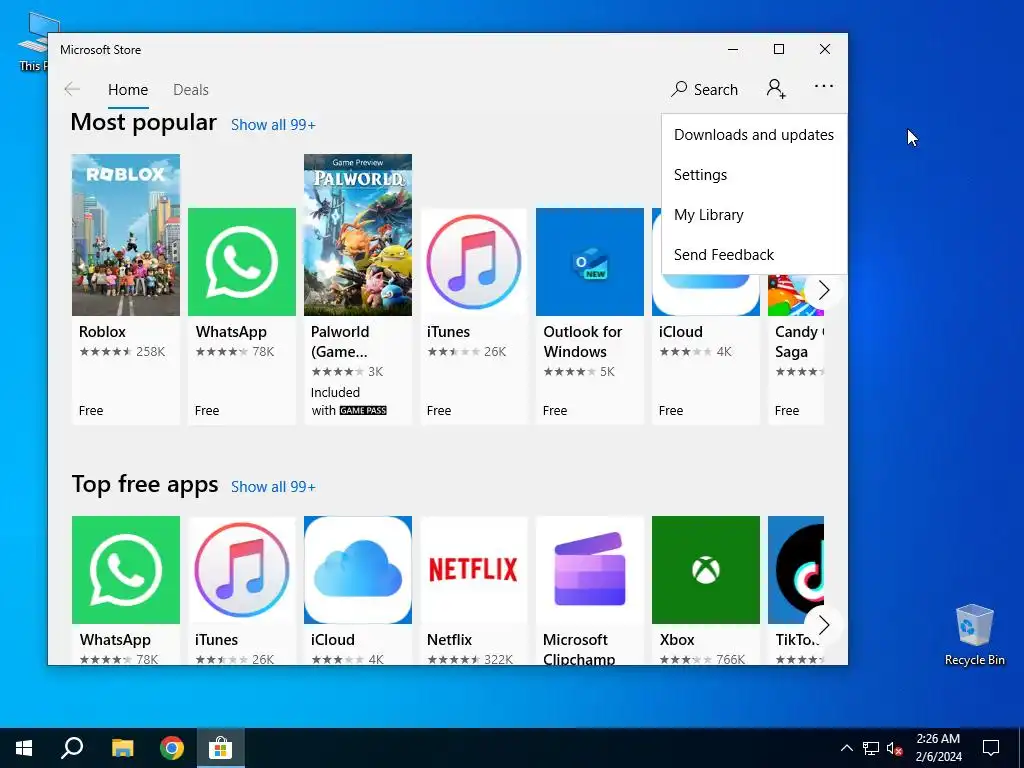Click Show all 99+ for Top free apps
Image resolution: width=1024 pixels, height=768 pixels.
273,487
